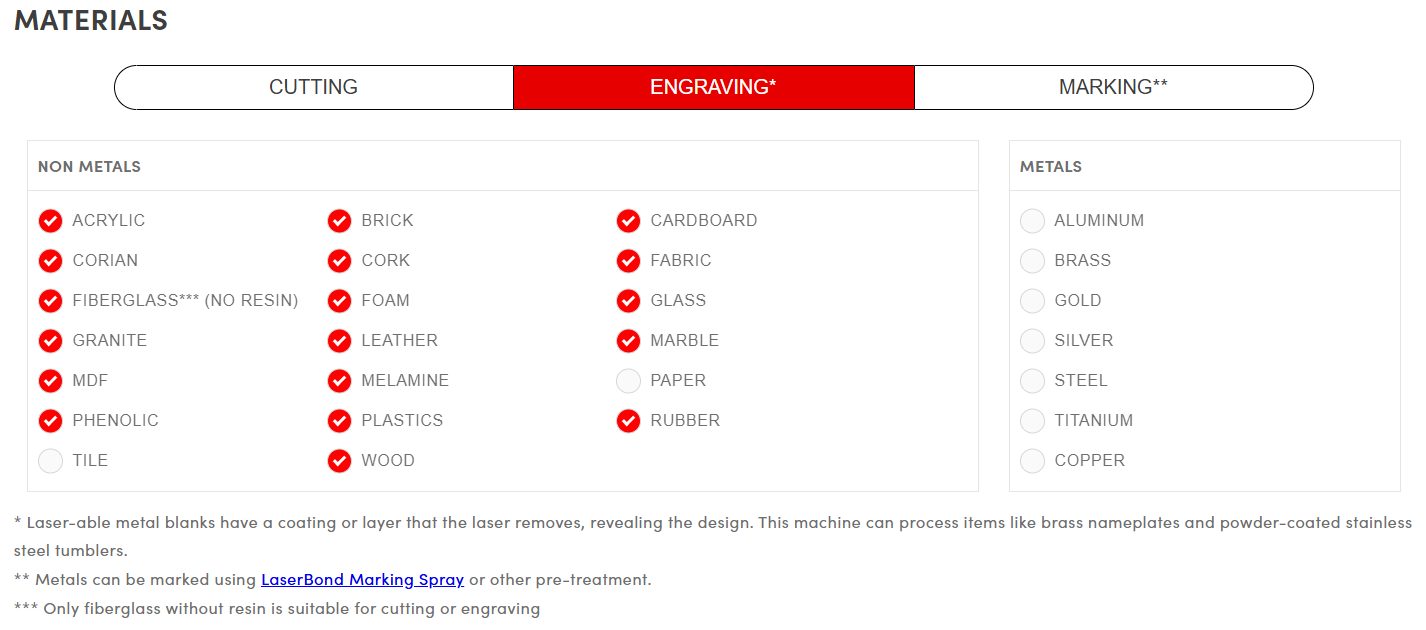Click the checkmark icon beside MELAMINE
The width and height of the screenshot is (1426, 630).
pyautogui.click(x=339, y=381)
